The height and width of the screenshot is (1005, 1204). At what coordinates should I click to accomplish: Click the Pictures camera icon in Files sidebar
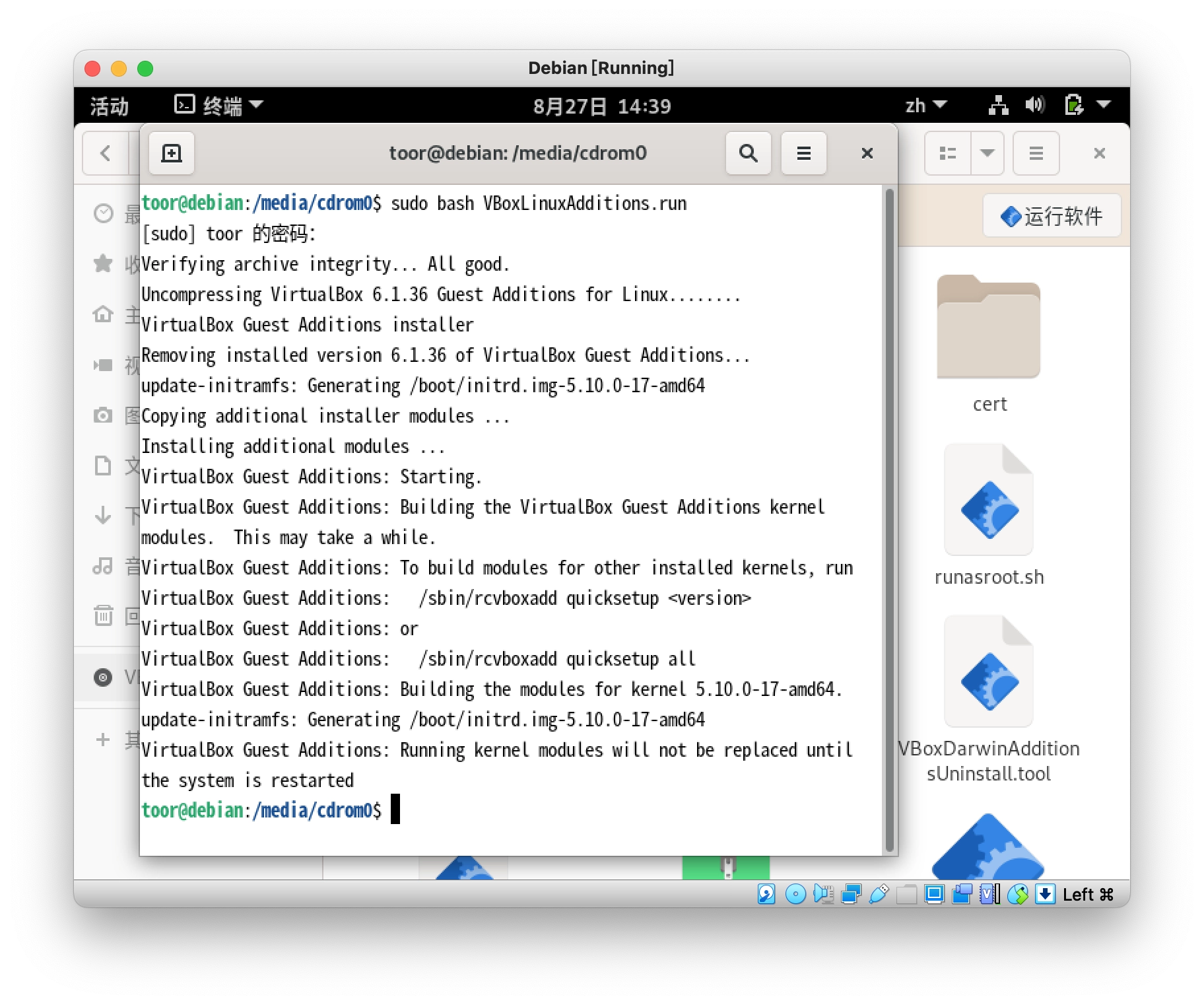pos(103,415)
